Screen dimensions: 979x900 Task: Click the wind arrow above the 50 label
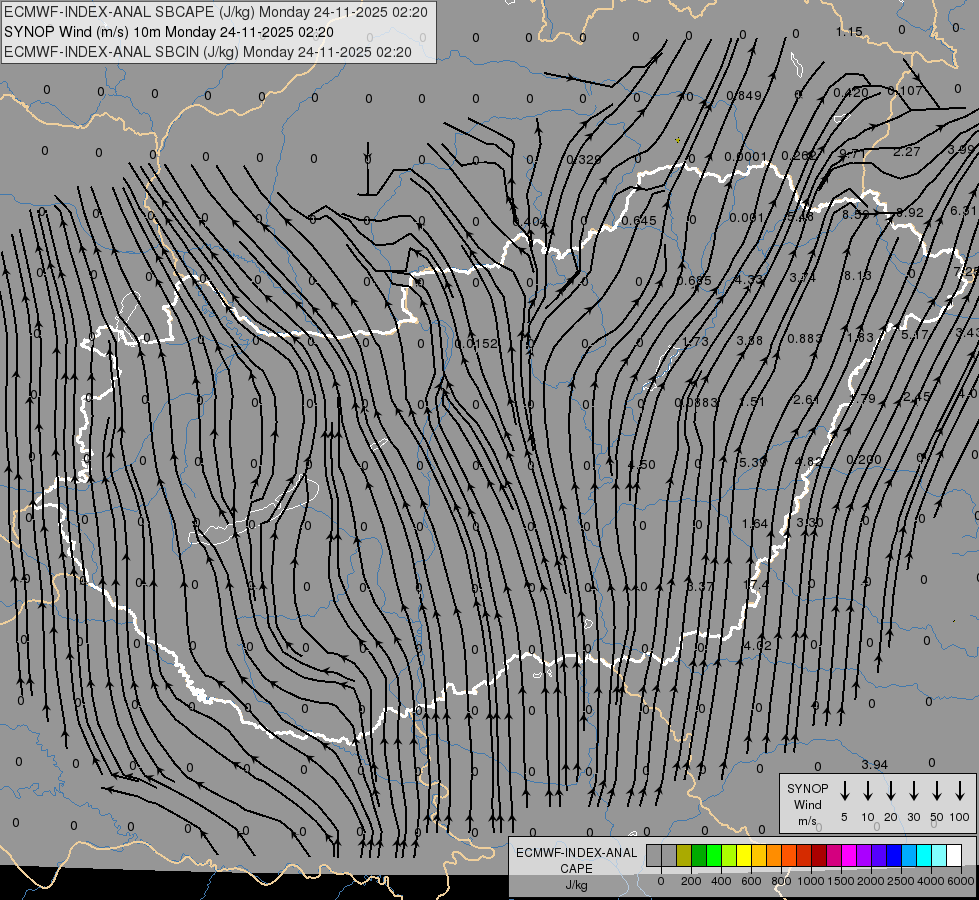(x=937, y=791)
